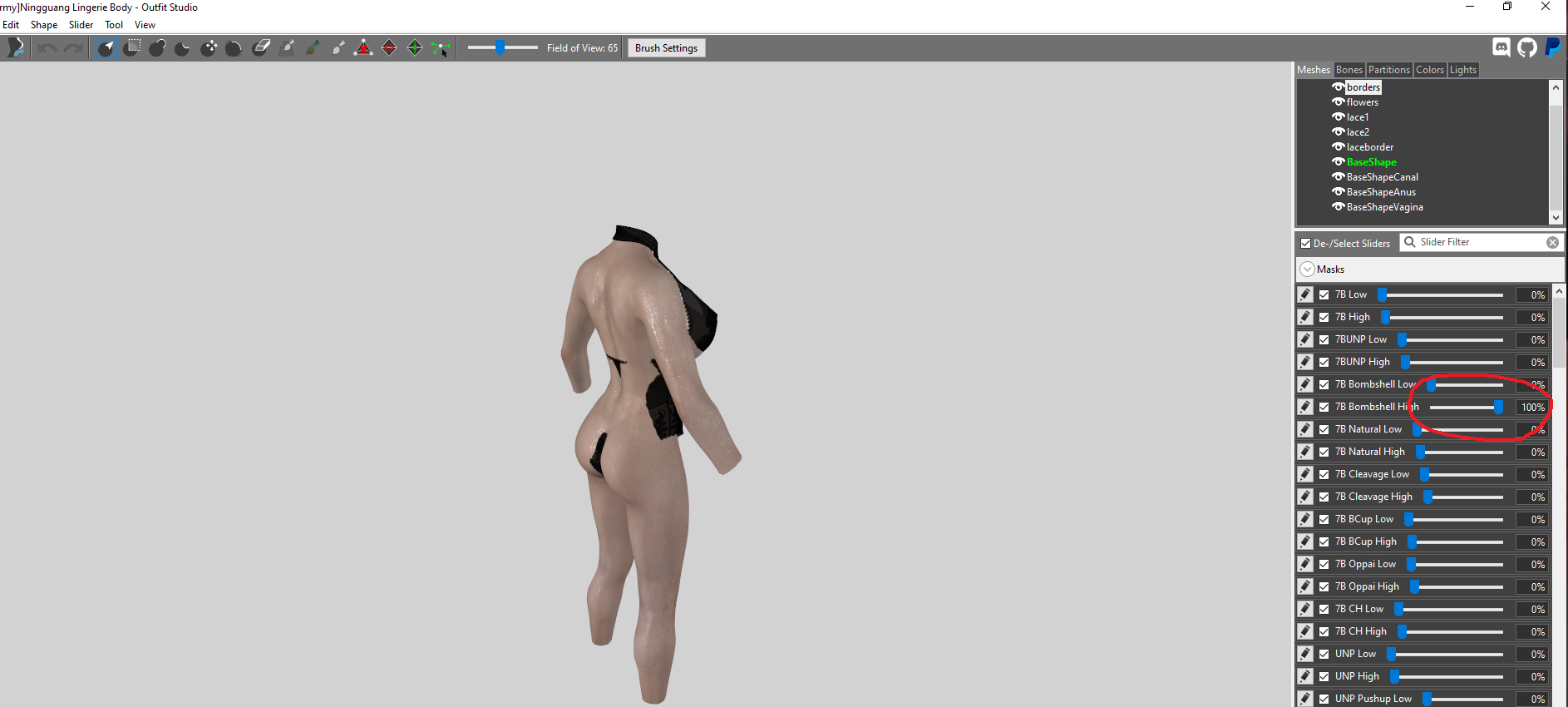The height and width of the screenshot is (707, 1568).
Task: Uncheck the 7BUNP Low slider checkbox
Action: point(1324,339)
